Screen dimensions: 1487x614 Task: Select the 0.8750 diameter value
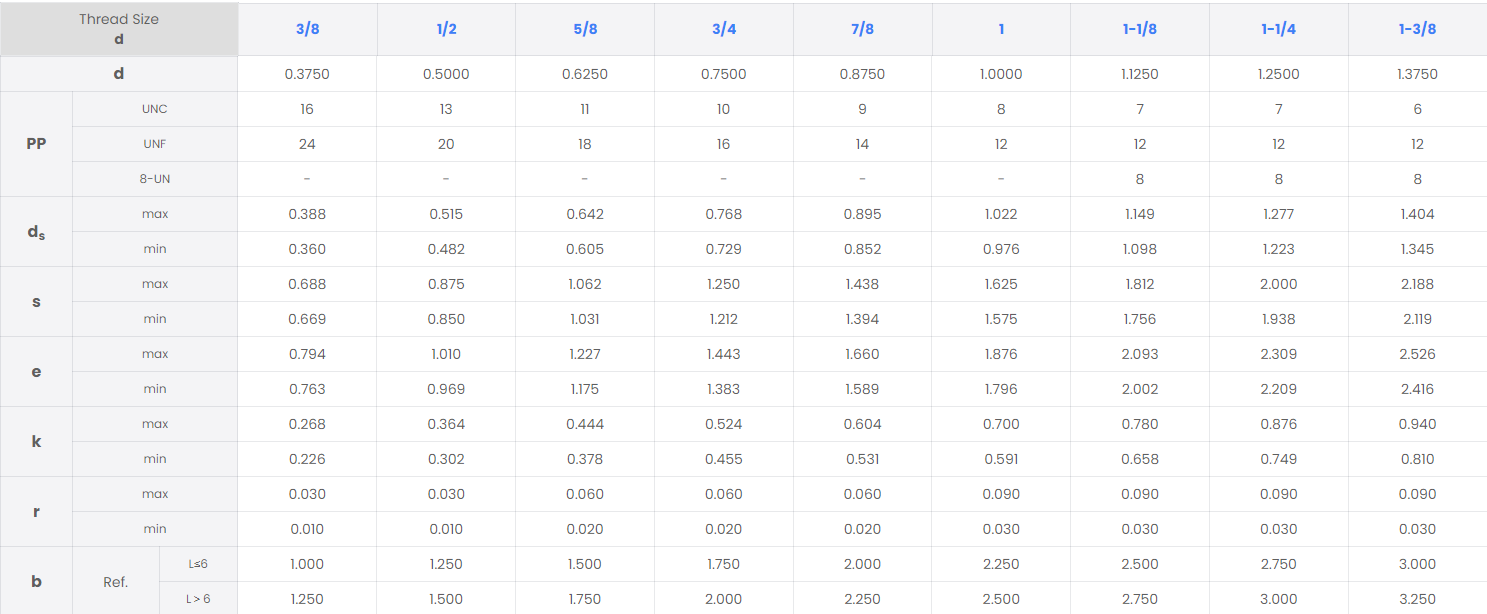click(862, 74)
